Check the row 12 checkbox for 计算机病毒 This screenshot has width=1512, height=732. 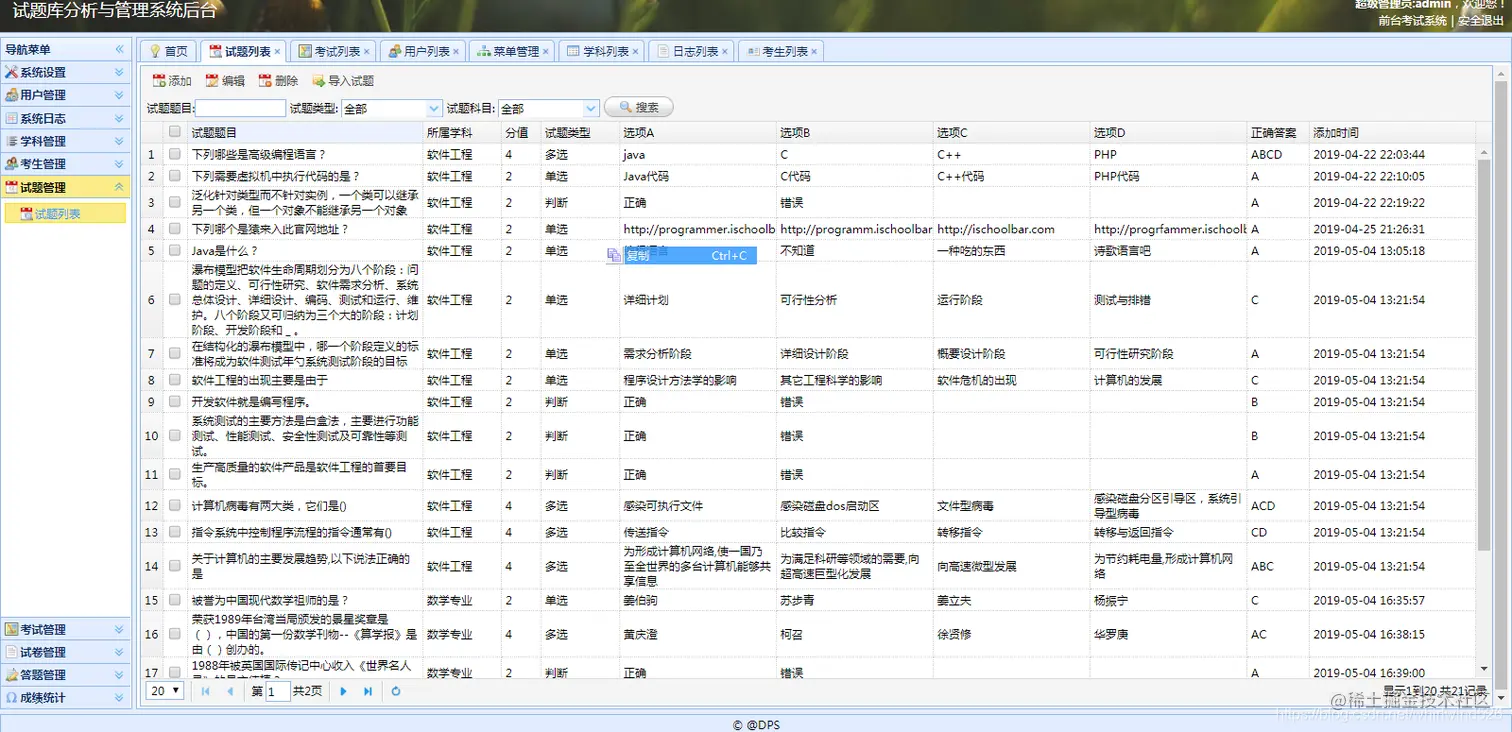coord(175,506)
